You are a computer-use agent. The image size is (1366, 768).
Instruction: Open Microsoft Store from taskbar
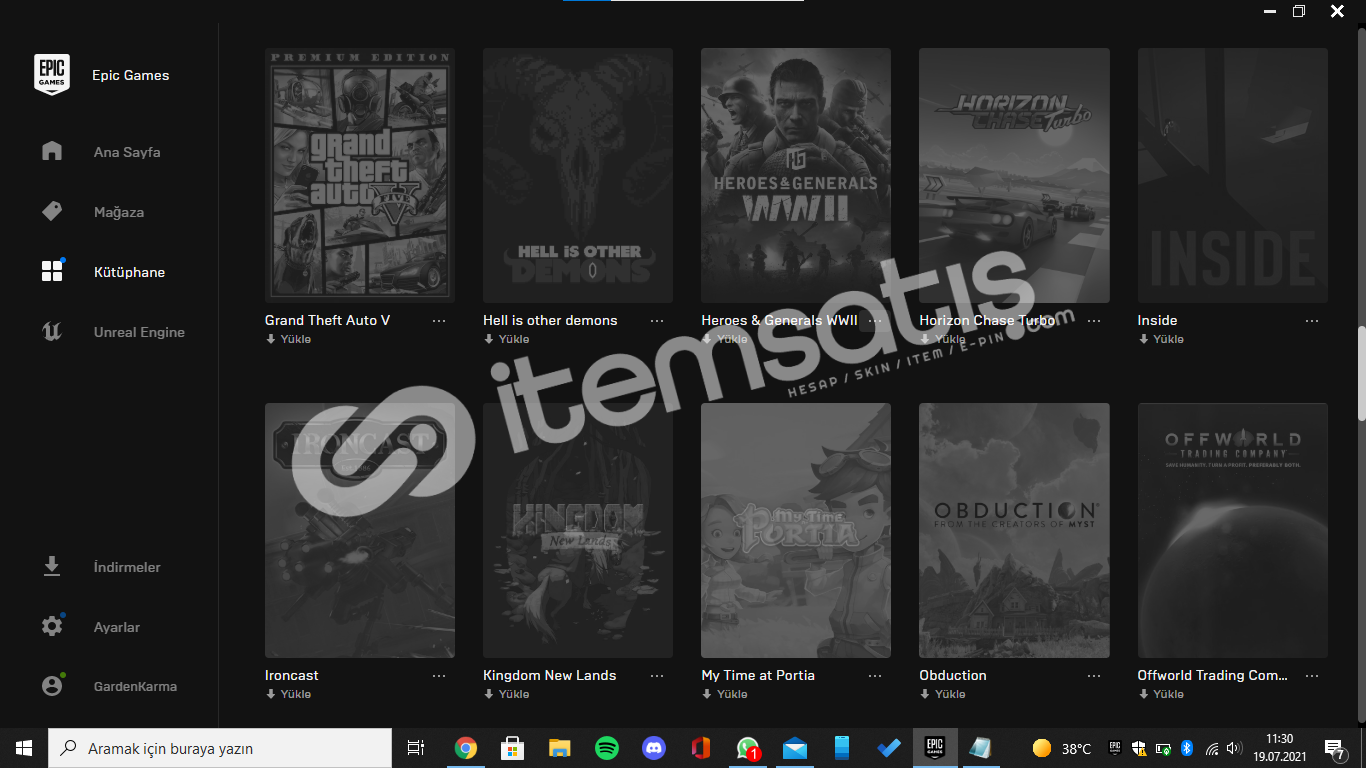coord(512,748)
